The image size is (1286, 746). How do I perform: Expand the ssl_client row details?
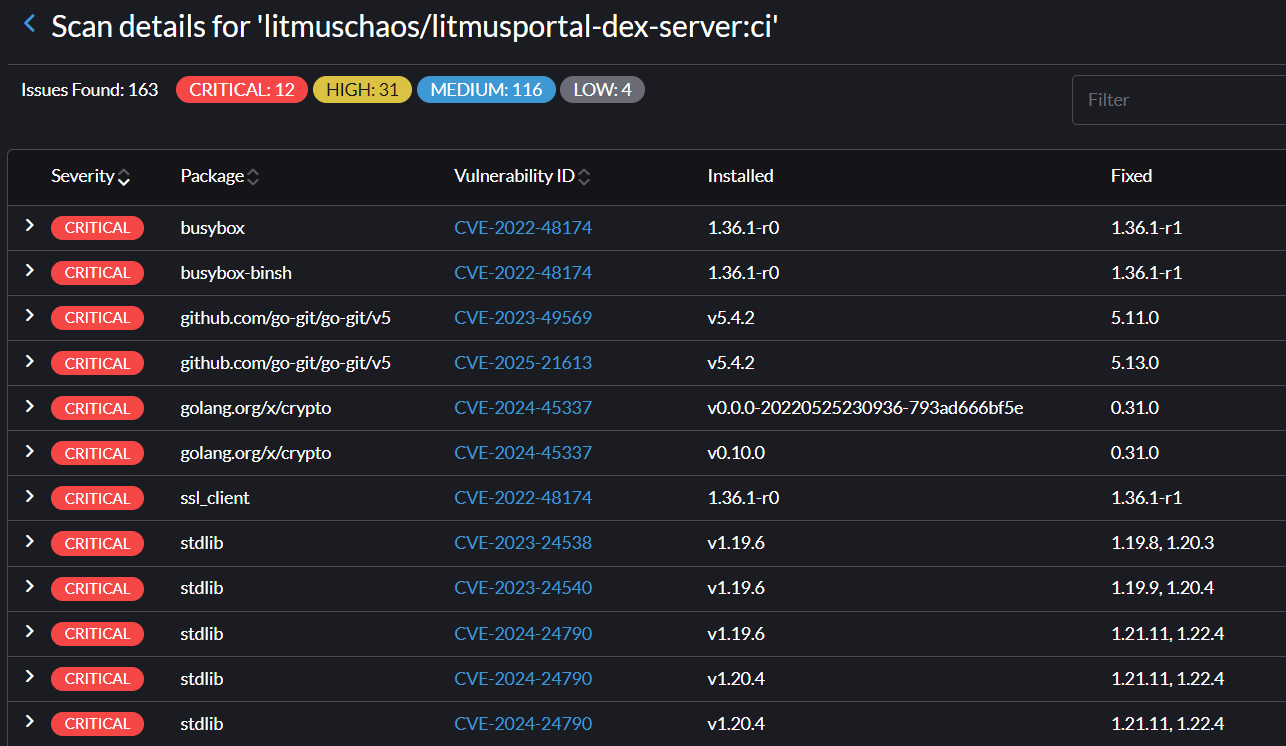point(29,497)
